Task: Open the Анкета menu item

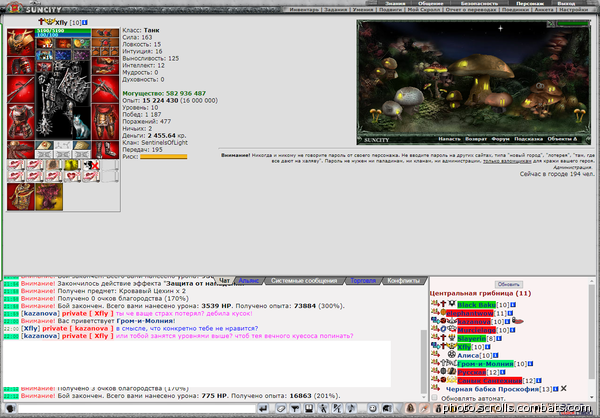Action: pyautogui.click(x=544, y=10)
